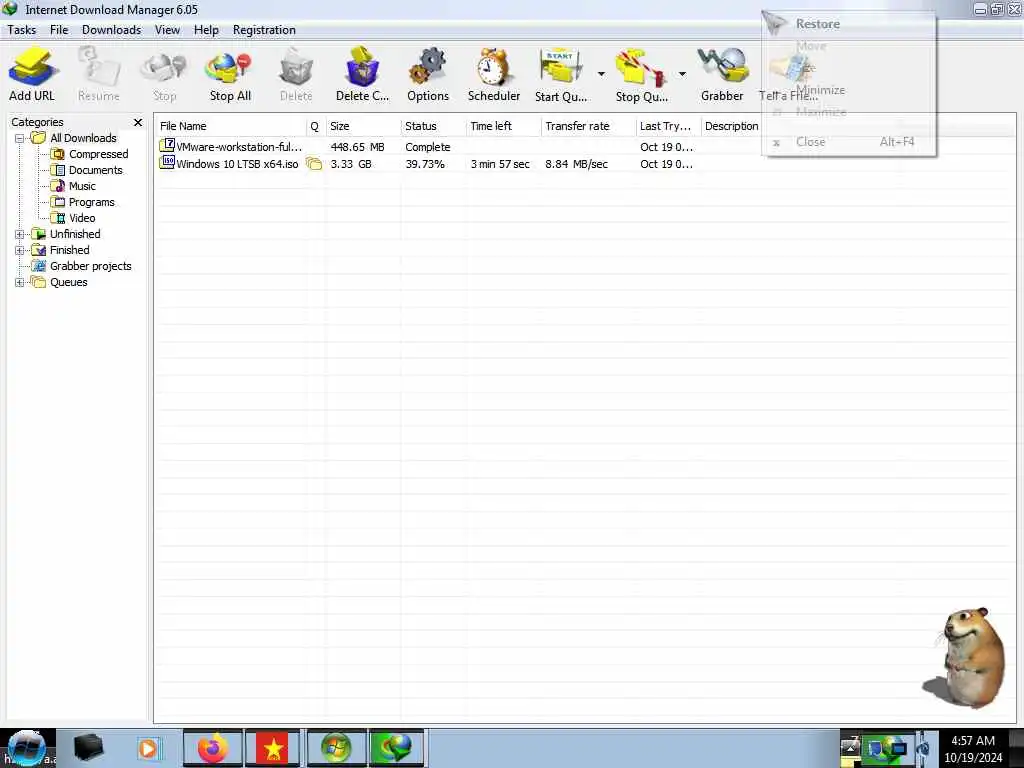Click the queue folder icon in Windows 10 row
Image resolution: width=1024 pixels, height=768 pixels.
(314, 164)
